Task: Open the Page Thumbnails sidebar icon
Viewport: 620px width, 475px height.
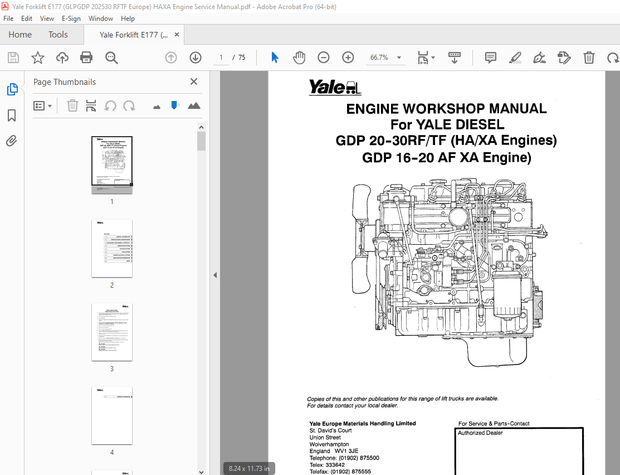Action: tap(12, 89)
